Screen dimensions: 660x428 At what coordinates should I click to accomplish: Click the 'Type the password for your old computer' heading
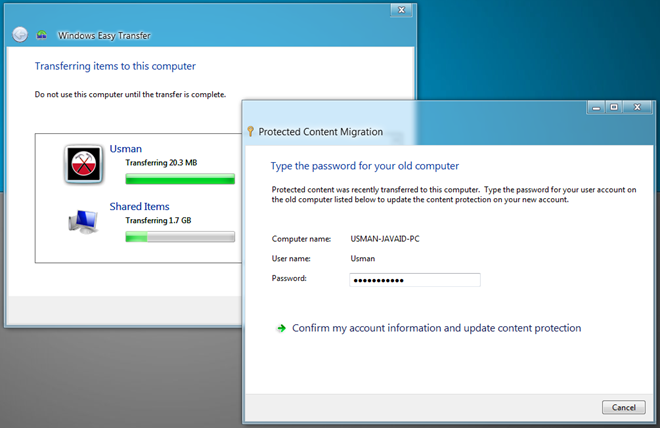(x=365, y=166)
